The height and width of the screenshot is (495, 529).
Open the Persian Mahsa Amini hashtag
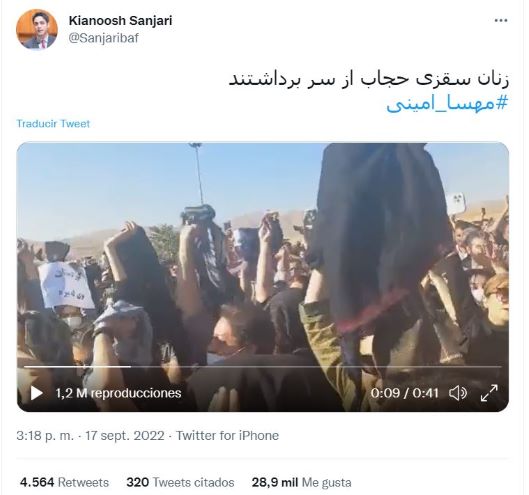(x=447, y=104)
